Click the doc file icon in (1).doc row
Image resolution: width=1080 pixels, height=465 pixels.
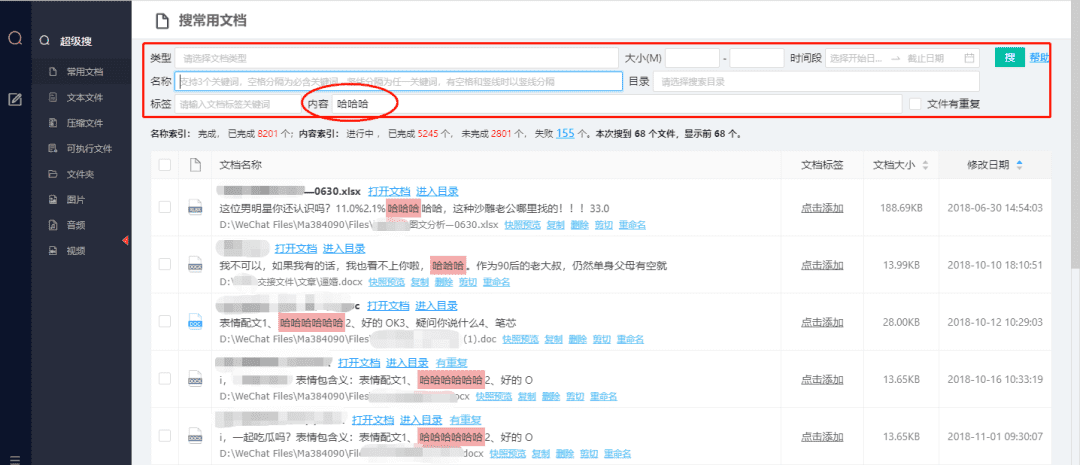(x=195, y=322)
